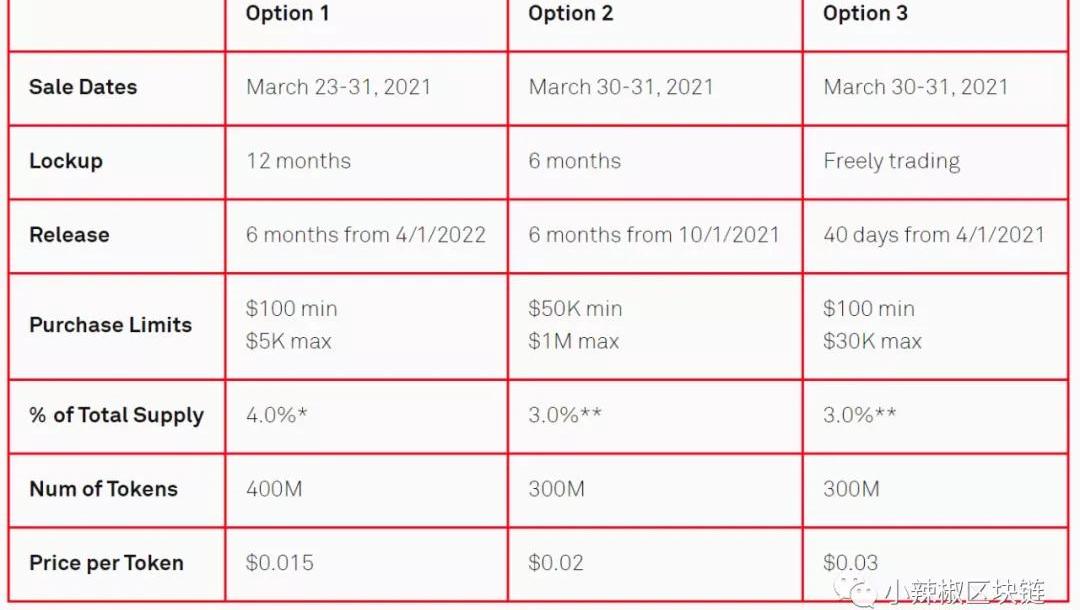The height and width of the screenshot is (610, 1080).
Task: Click the watermark text beside the WeChat logo
Action: 965,592
